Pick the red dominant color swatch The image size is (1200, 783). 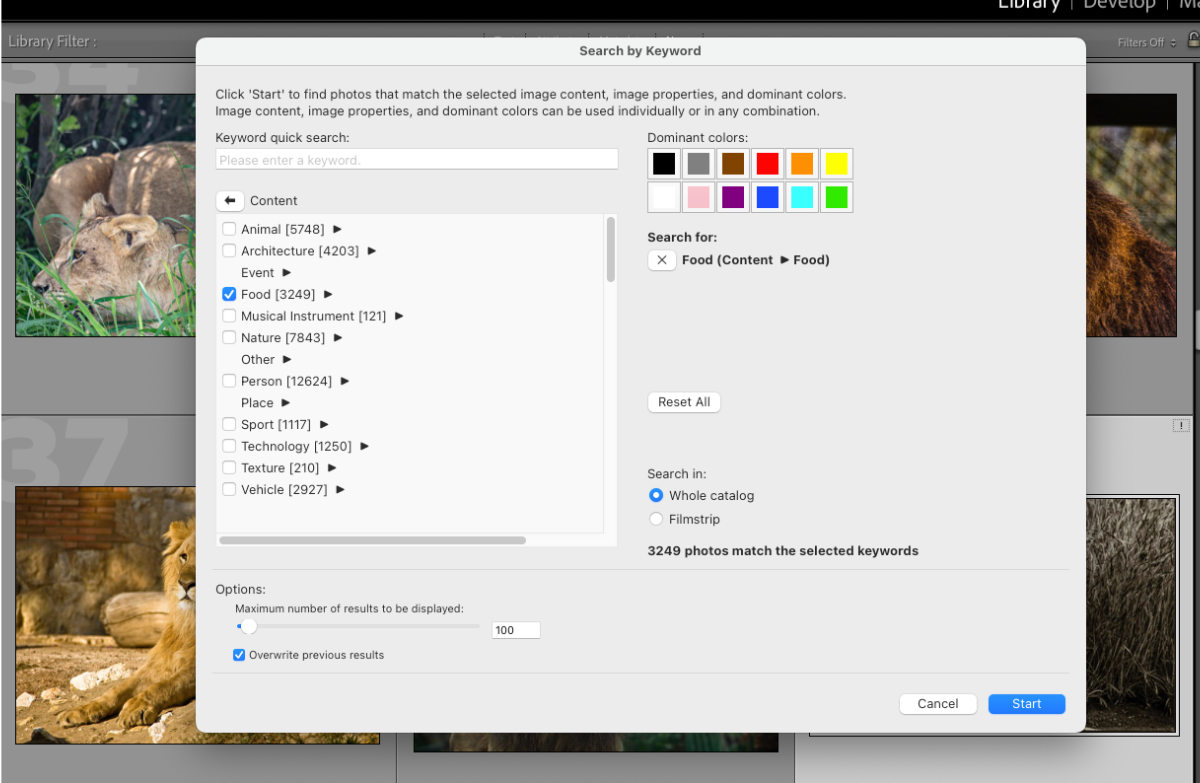coord(767,164)
